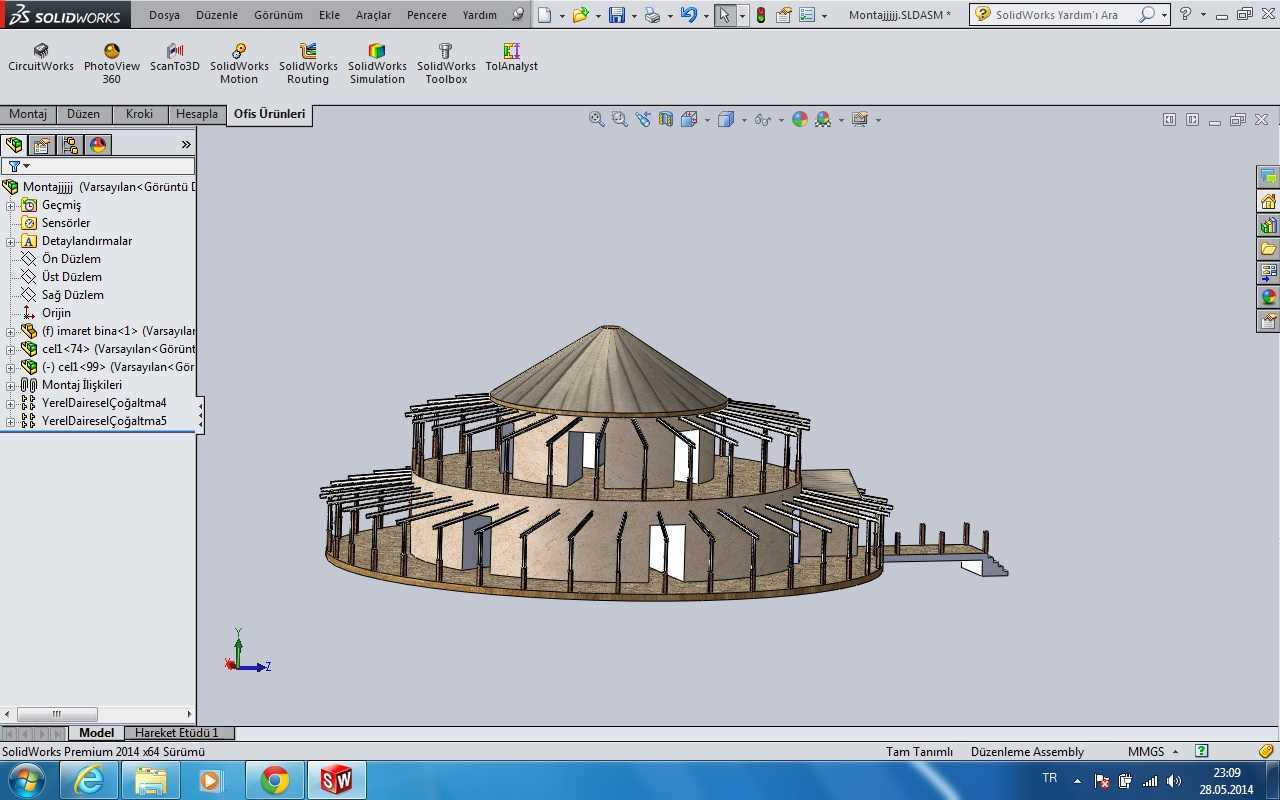
Task: Open the TolAnalyst tool
Action: [x=511, y=58]
